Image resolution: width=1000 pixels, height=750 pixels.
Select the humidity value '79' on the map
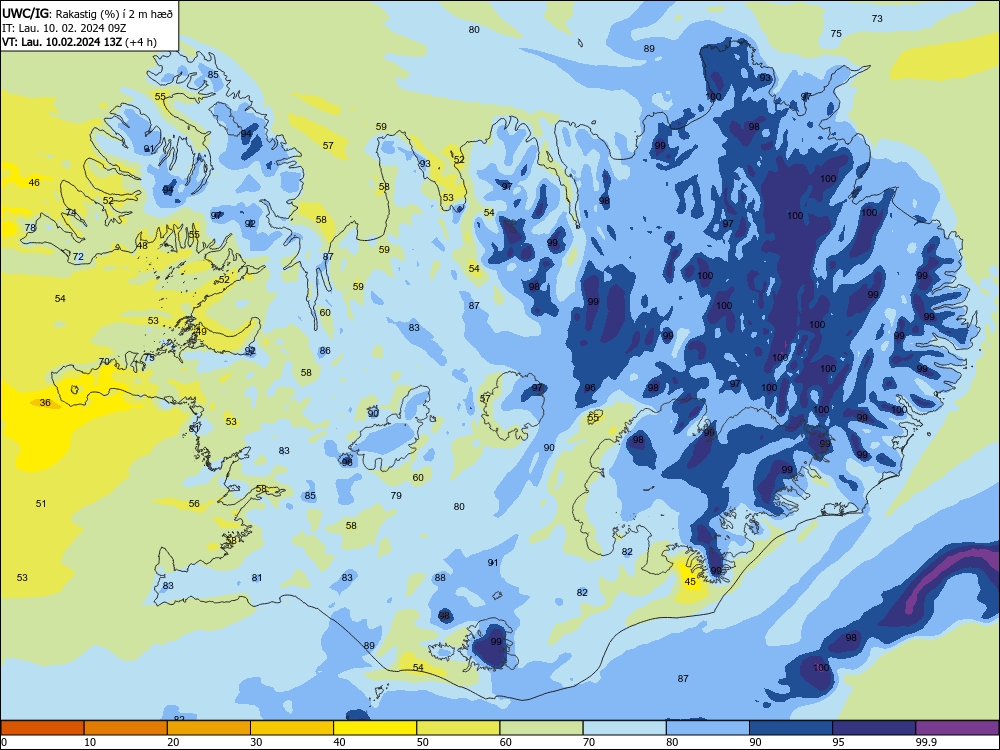tap(396, 495)
